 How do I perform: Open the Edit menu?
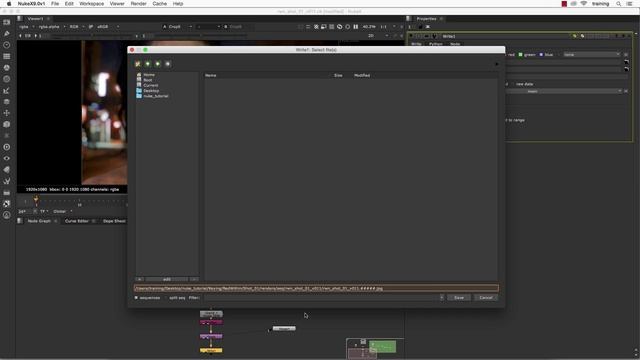tap(69, 4)
